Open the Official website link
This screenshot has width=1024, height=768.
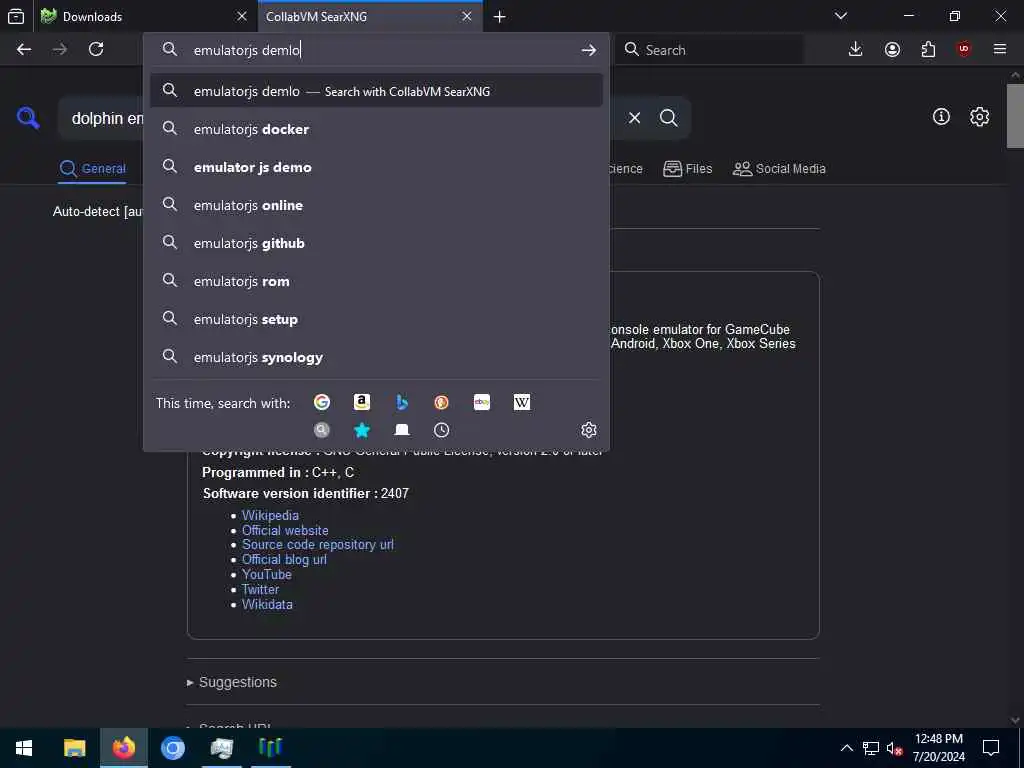(x=285, y=530)
